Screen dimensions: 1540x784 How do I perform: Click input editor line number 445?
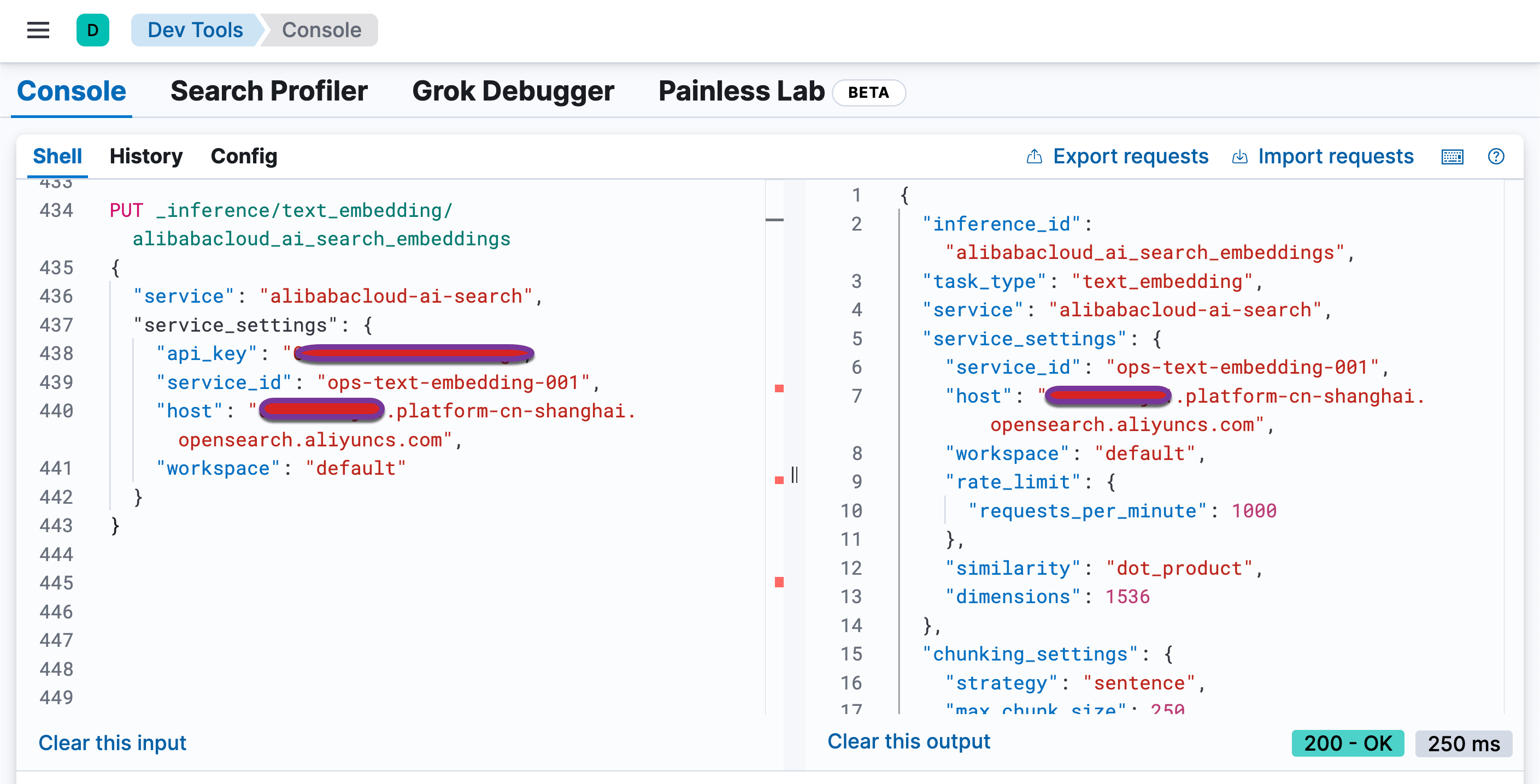(x=56, y=582)
